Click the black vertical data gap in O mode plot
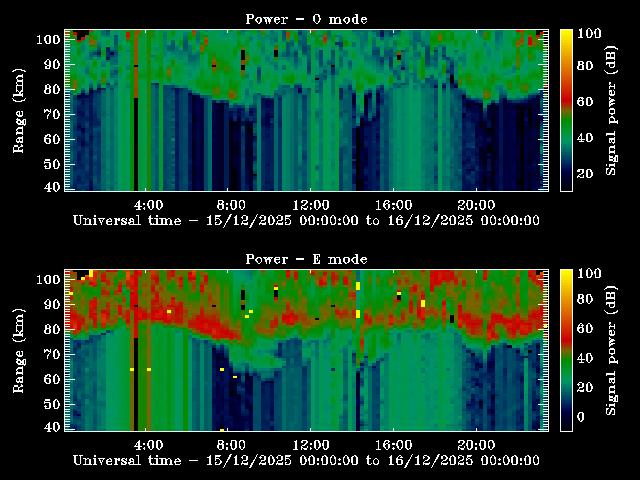 136,140
